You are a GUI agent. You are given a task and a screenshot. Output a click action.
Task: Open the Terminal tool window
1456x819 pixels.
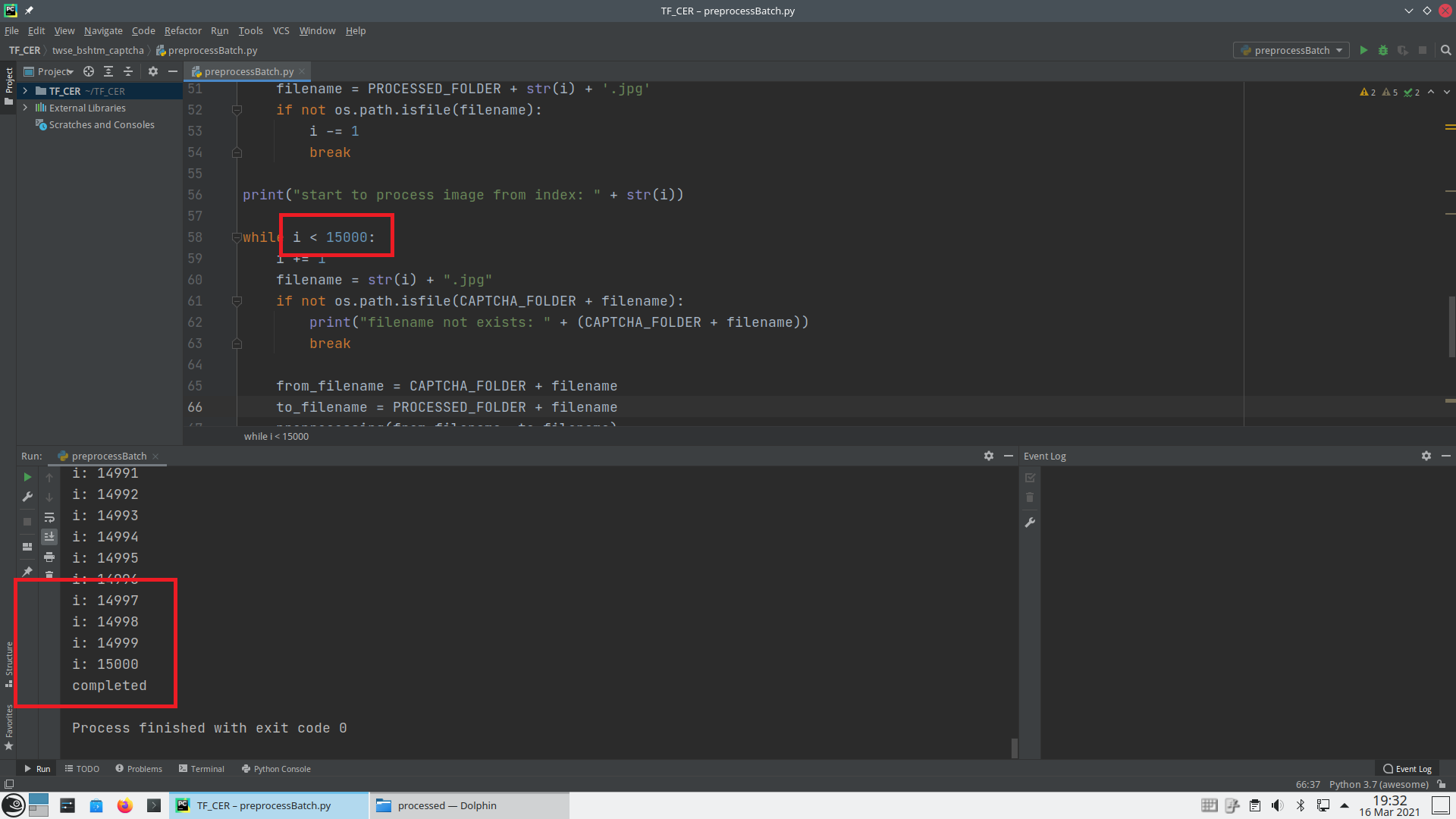pyautogui.click(x=201, y=768)
